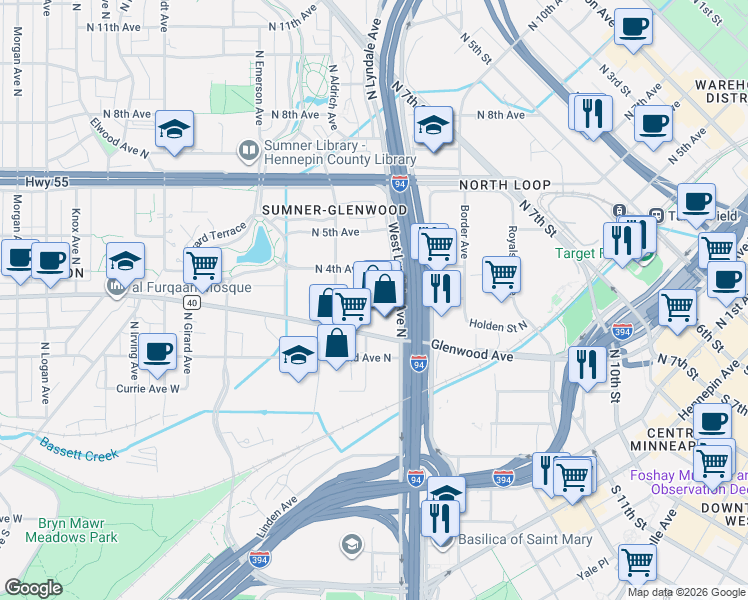This screenshot has height=600, width=748.
Task: Open the restaurant marker near N 3rd St
Action: [593, 114]
